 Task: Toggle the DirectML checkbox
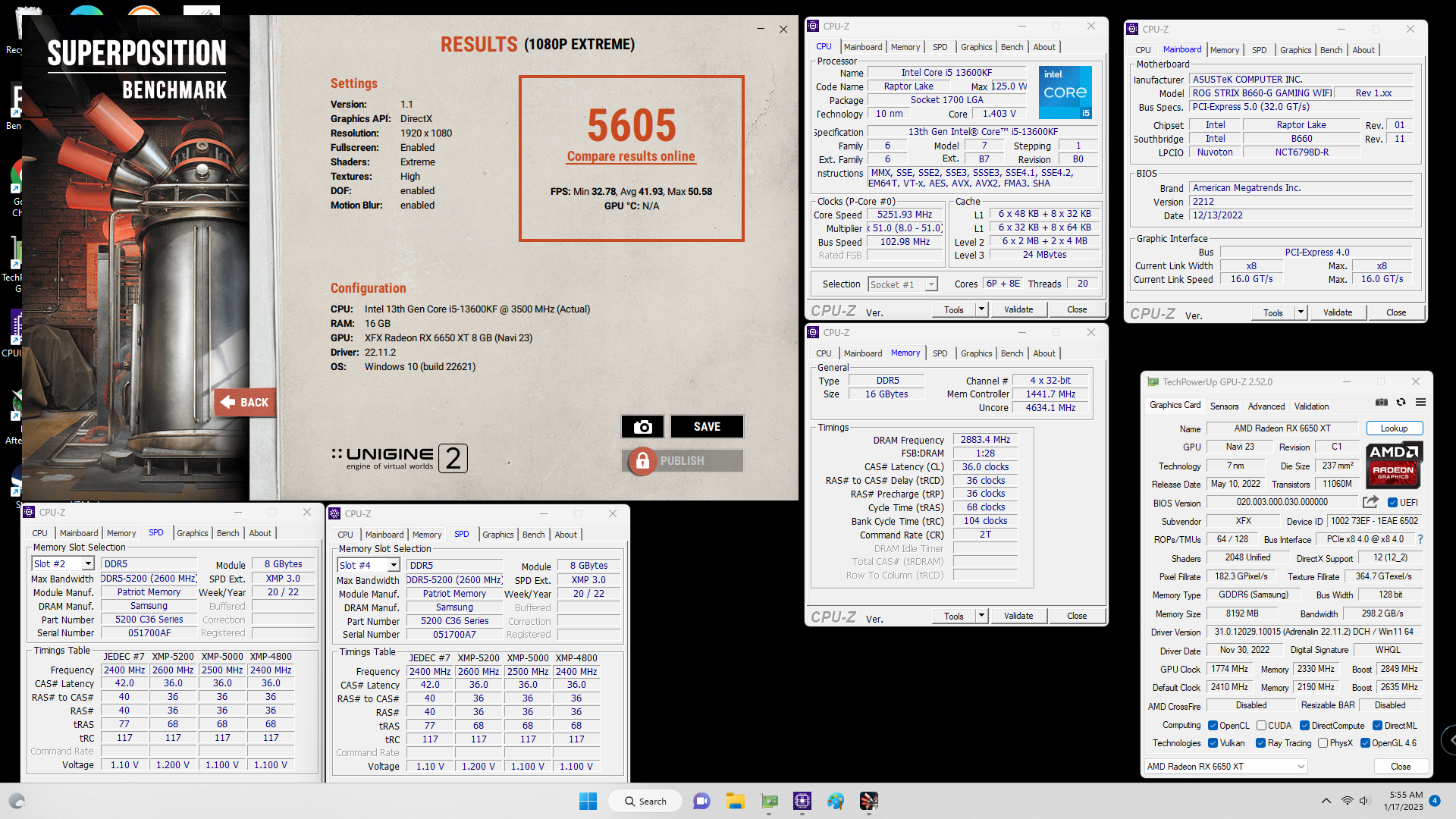(x=1377, y=726)
